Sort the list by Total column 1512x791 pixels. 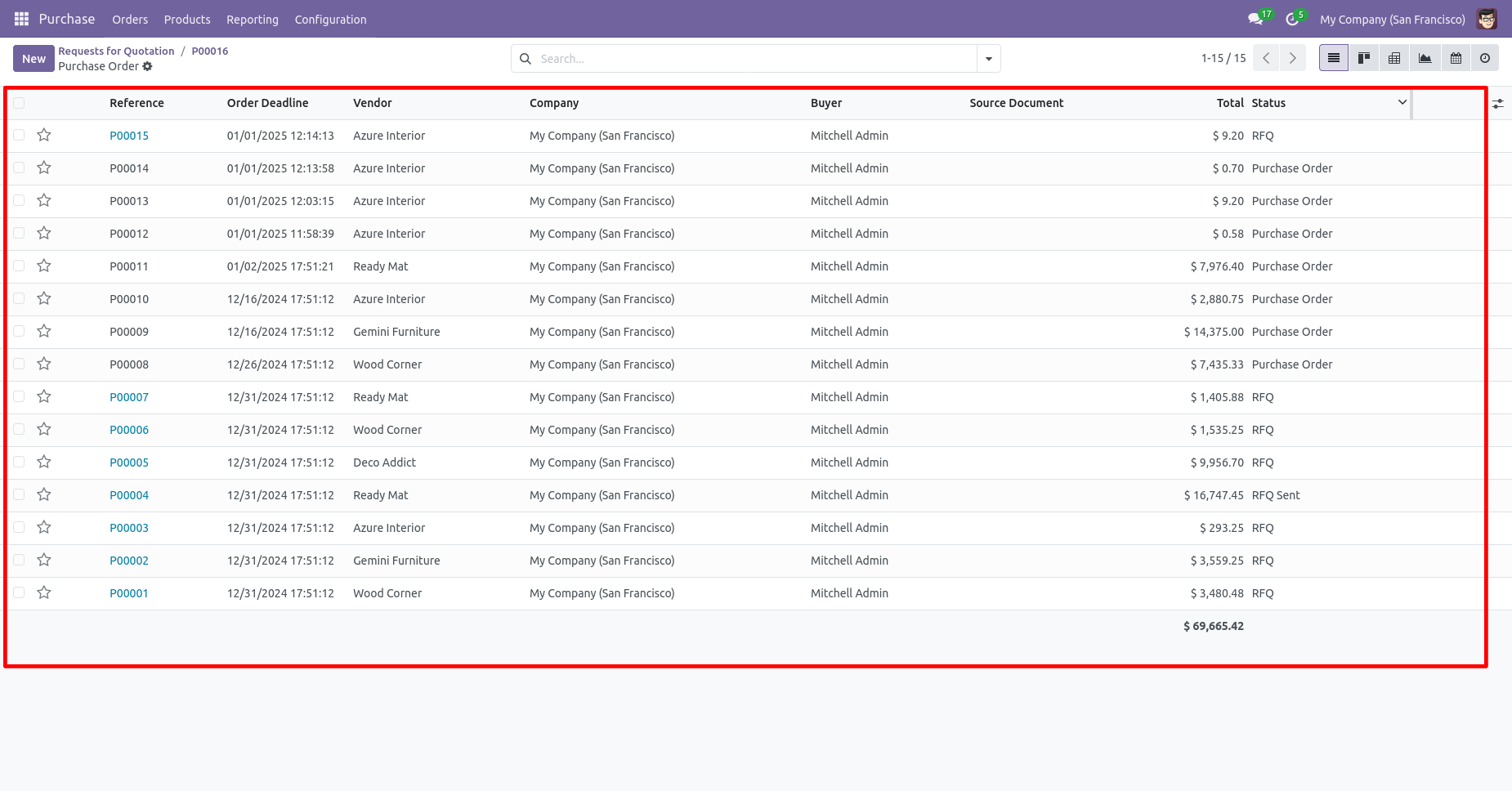point(1230,103)
